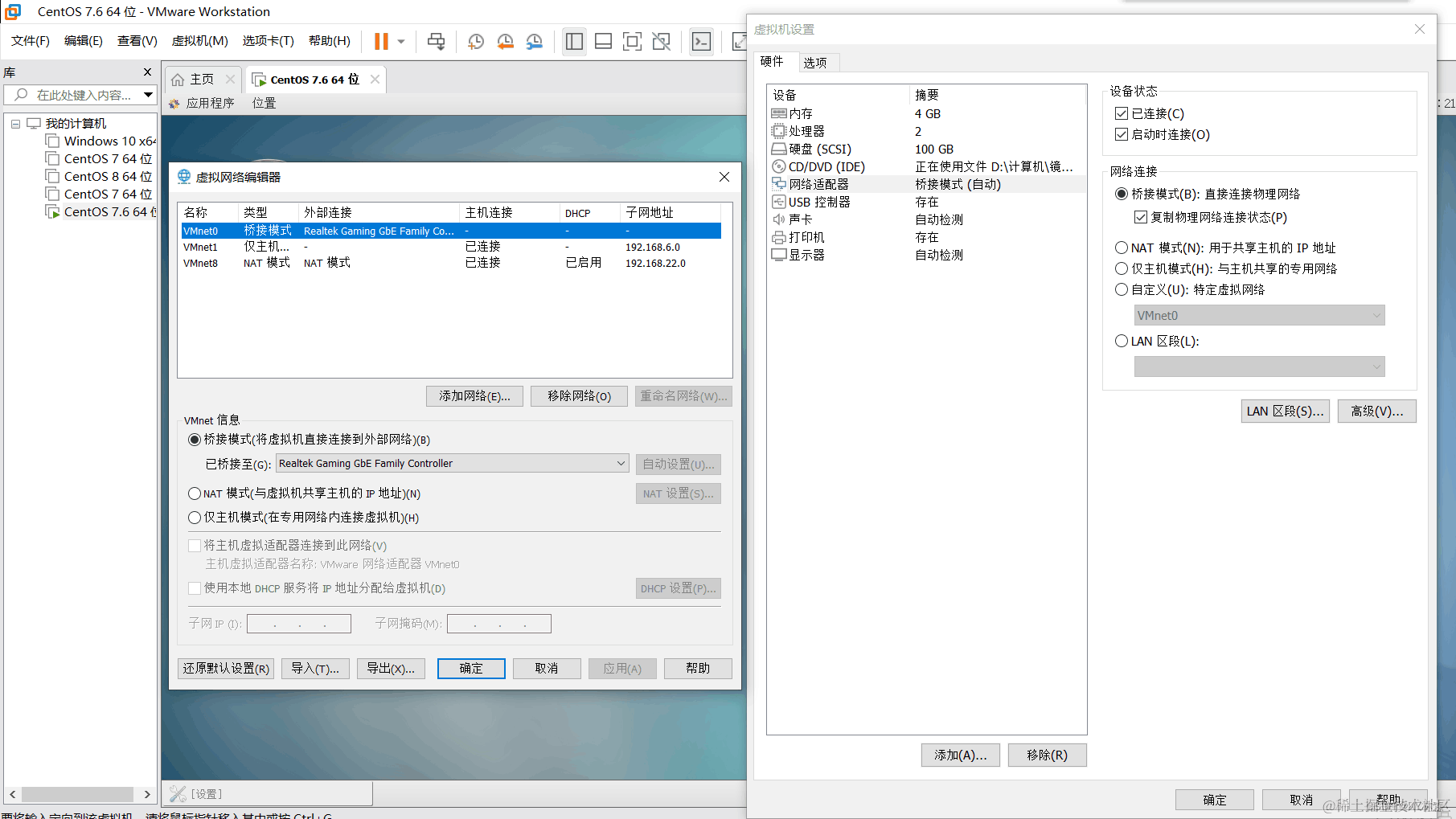The width and height of the screenshot is (1456, 819).
Task: Collapse 我的计算机 tree node
Action: [15, 124]
